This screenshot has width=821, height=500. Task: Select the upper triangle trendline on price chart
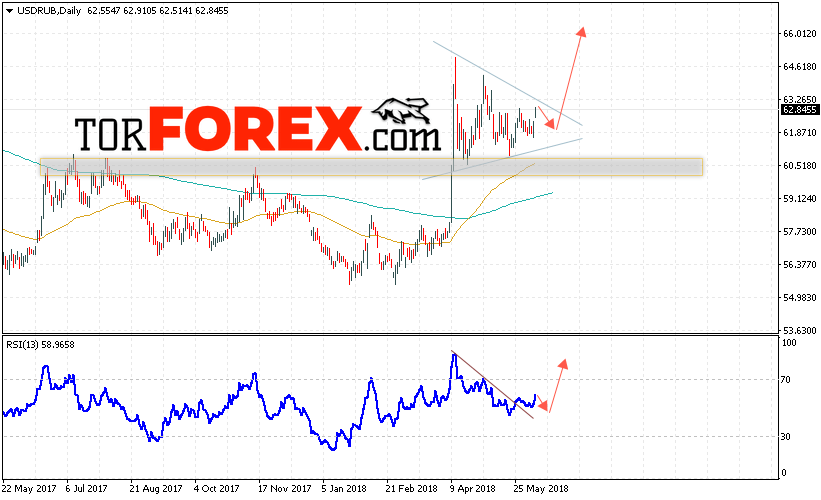507,83
